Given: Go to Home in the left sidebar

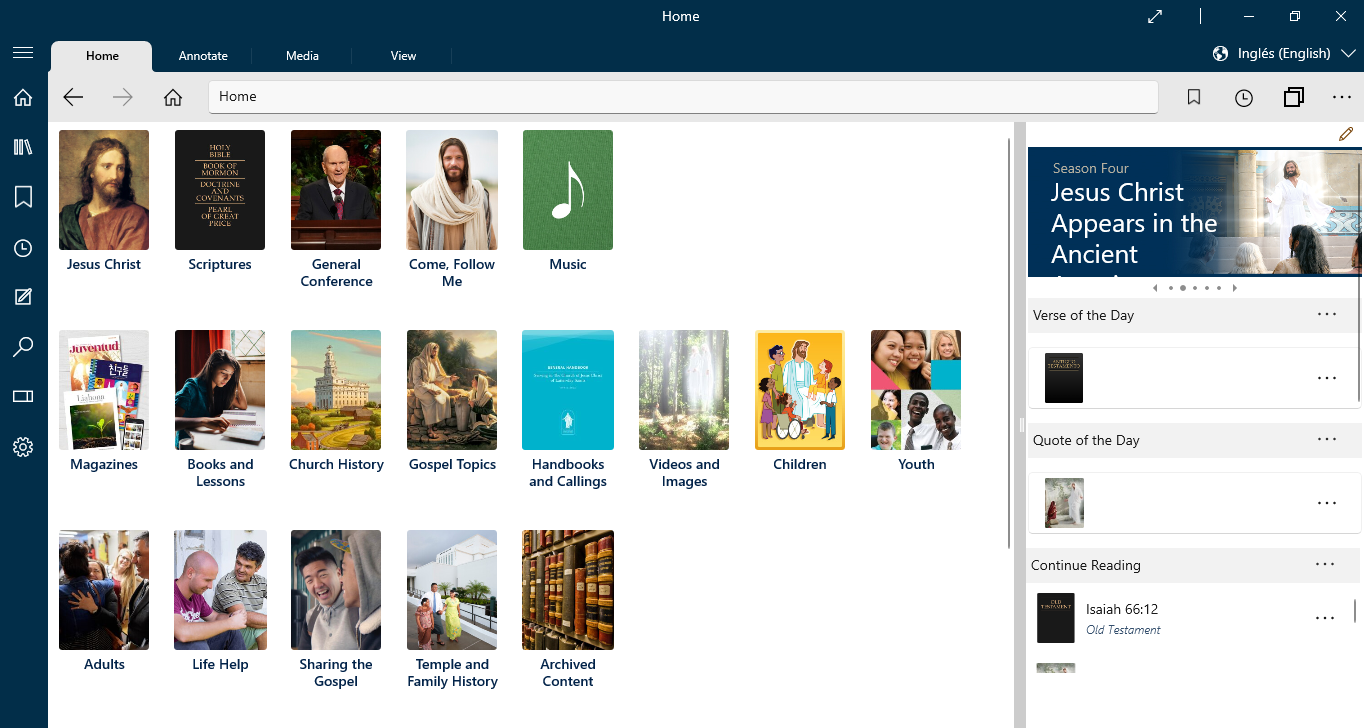Looking at the screenshot, I should pyautogui.click(x=23, y=97).
